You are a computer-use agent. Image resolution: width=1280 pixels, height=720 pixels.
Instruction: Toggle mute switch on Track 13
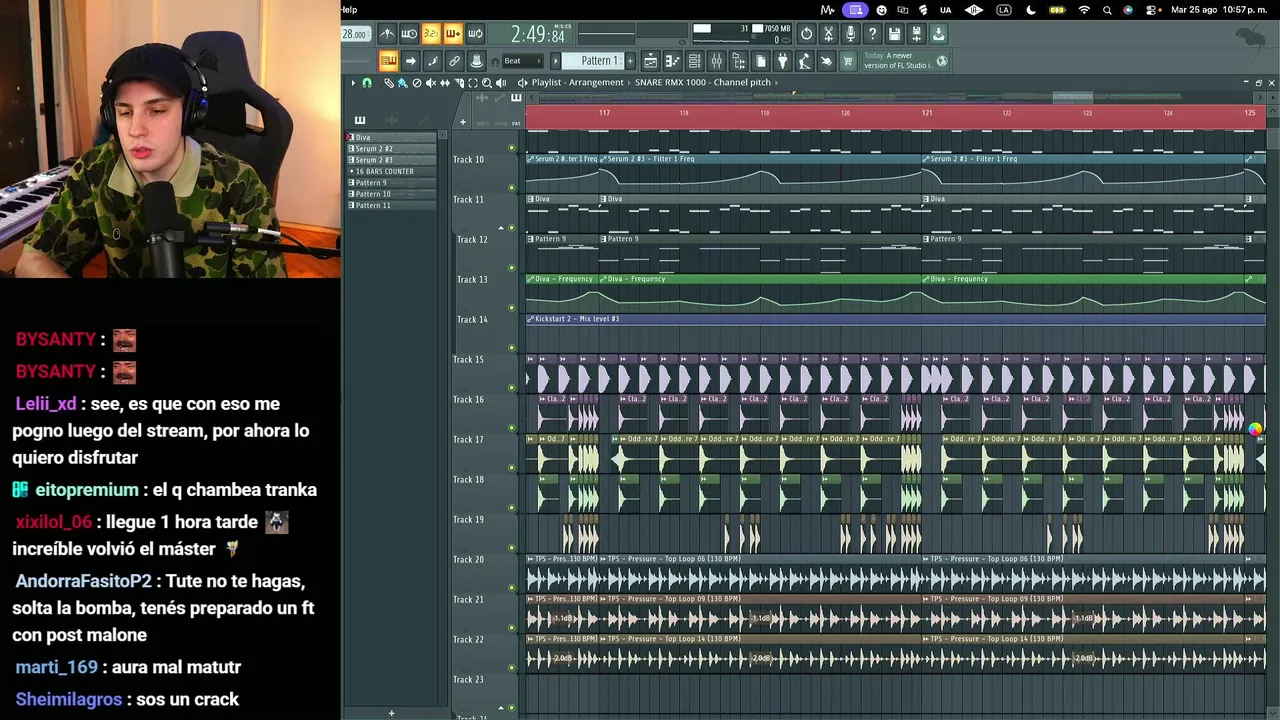pos(512,308)
